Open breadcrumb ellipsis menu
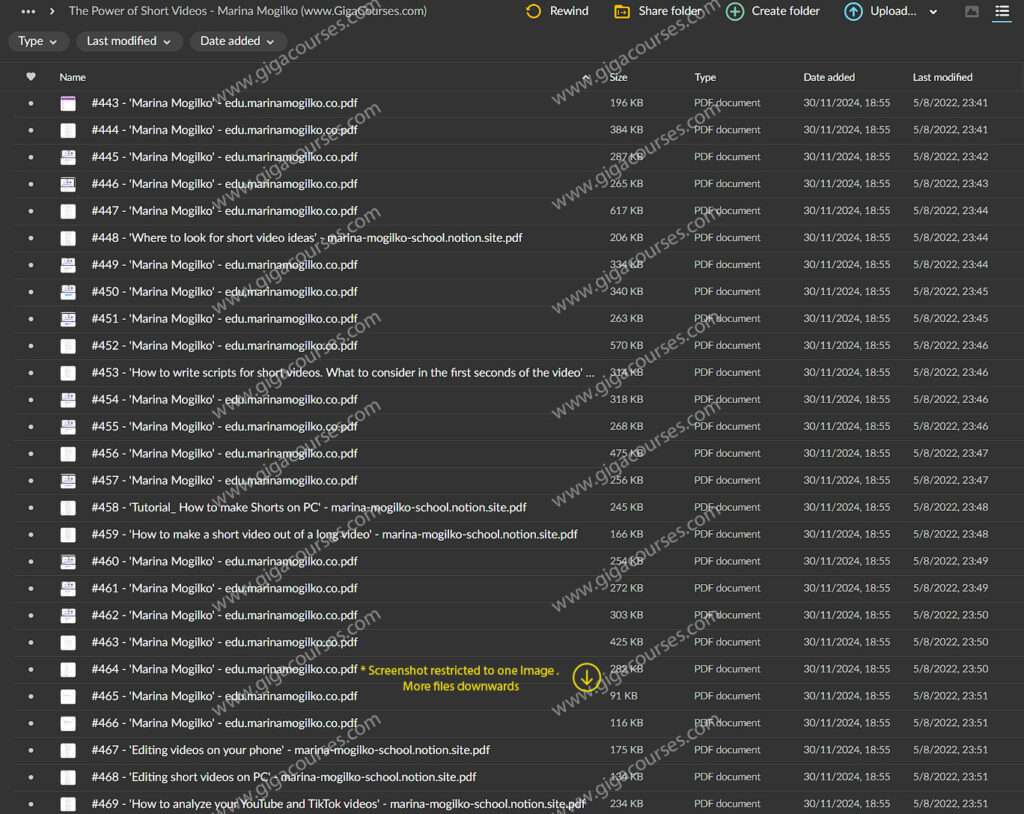Screen dimensions: 1024x814 point(28,11)
